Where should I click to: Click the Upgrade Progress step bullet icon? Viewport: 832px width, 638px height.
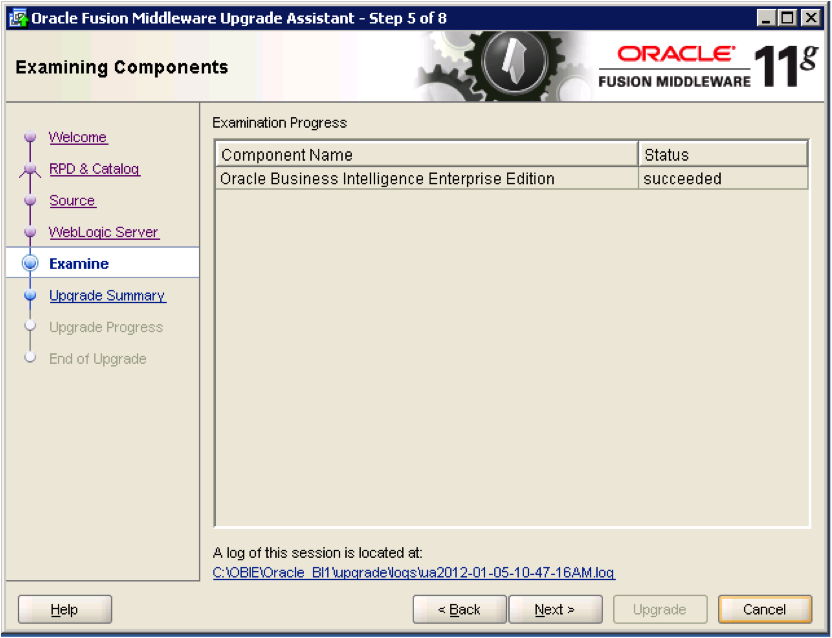[x=30, y=325]
